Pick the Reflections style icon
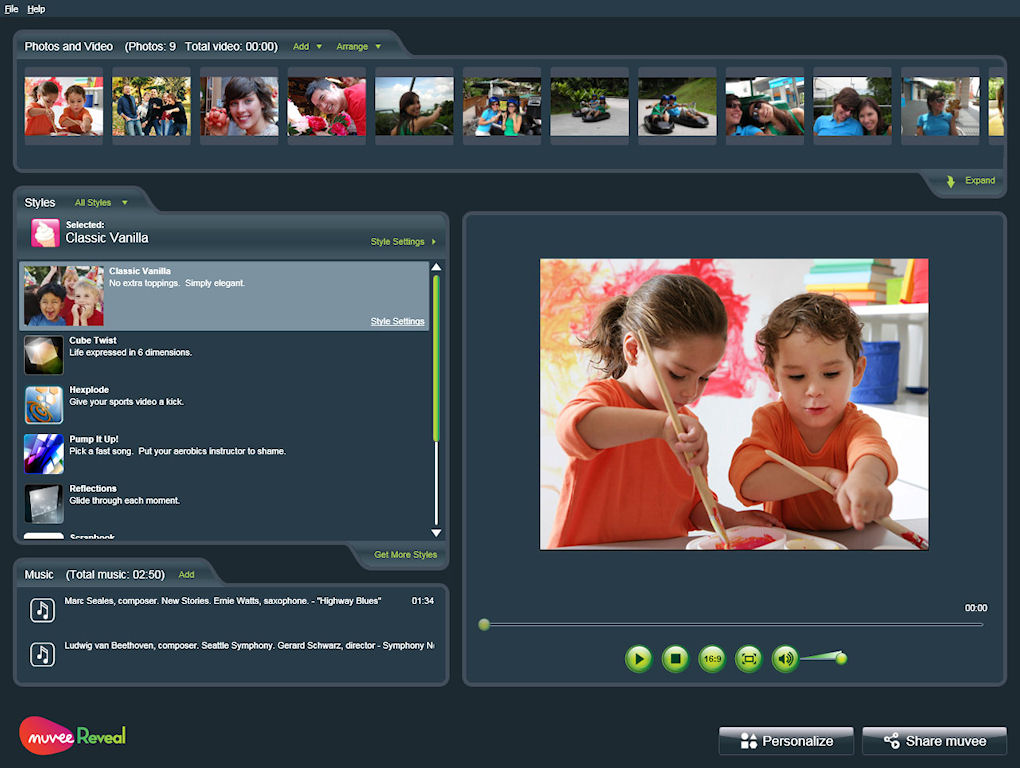The height and width of the screenshot is (768, 1020). coord(44,503)
